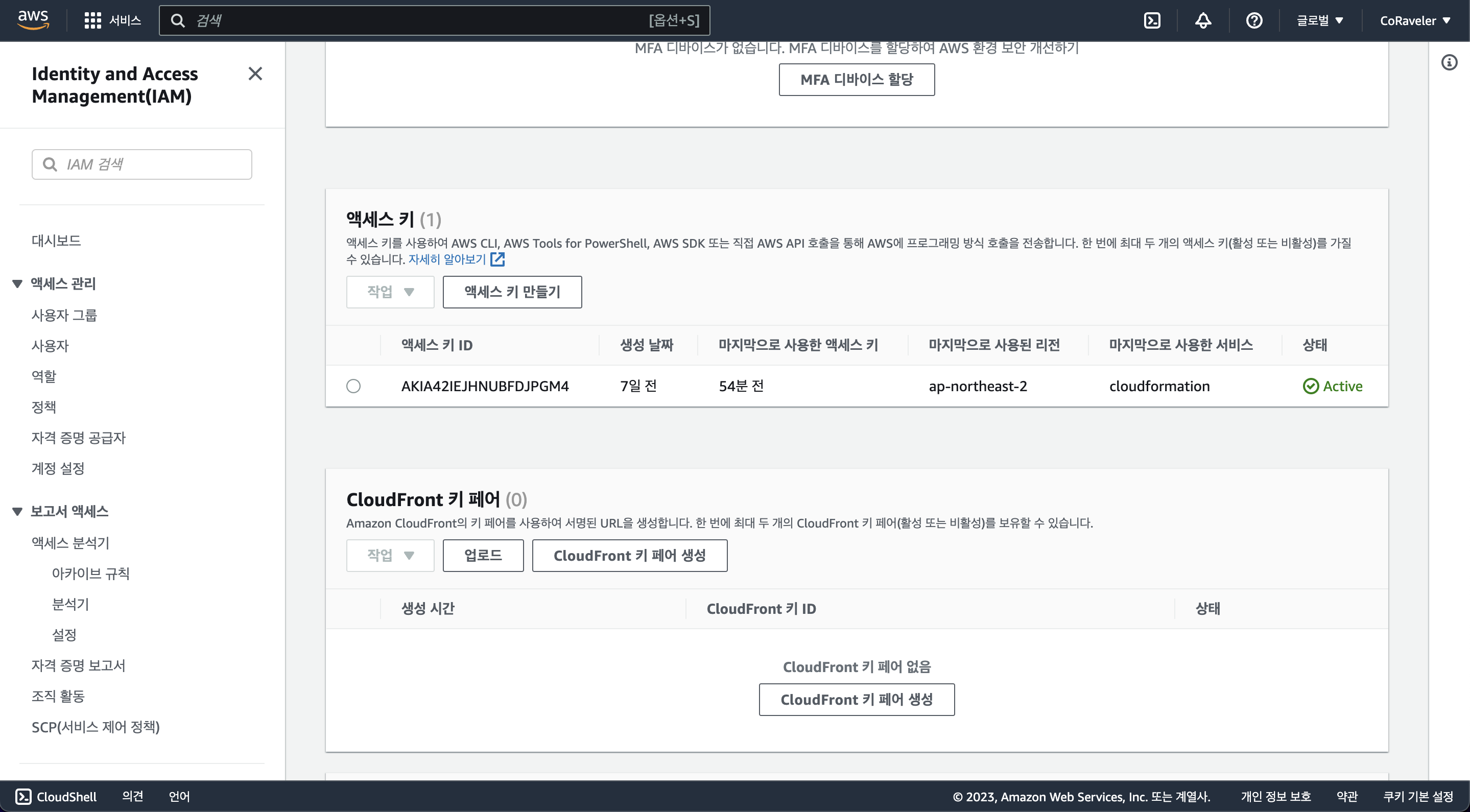Open 약관 footer link

[x=1347, y=796]
